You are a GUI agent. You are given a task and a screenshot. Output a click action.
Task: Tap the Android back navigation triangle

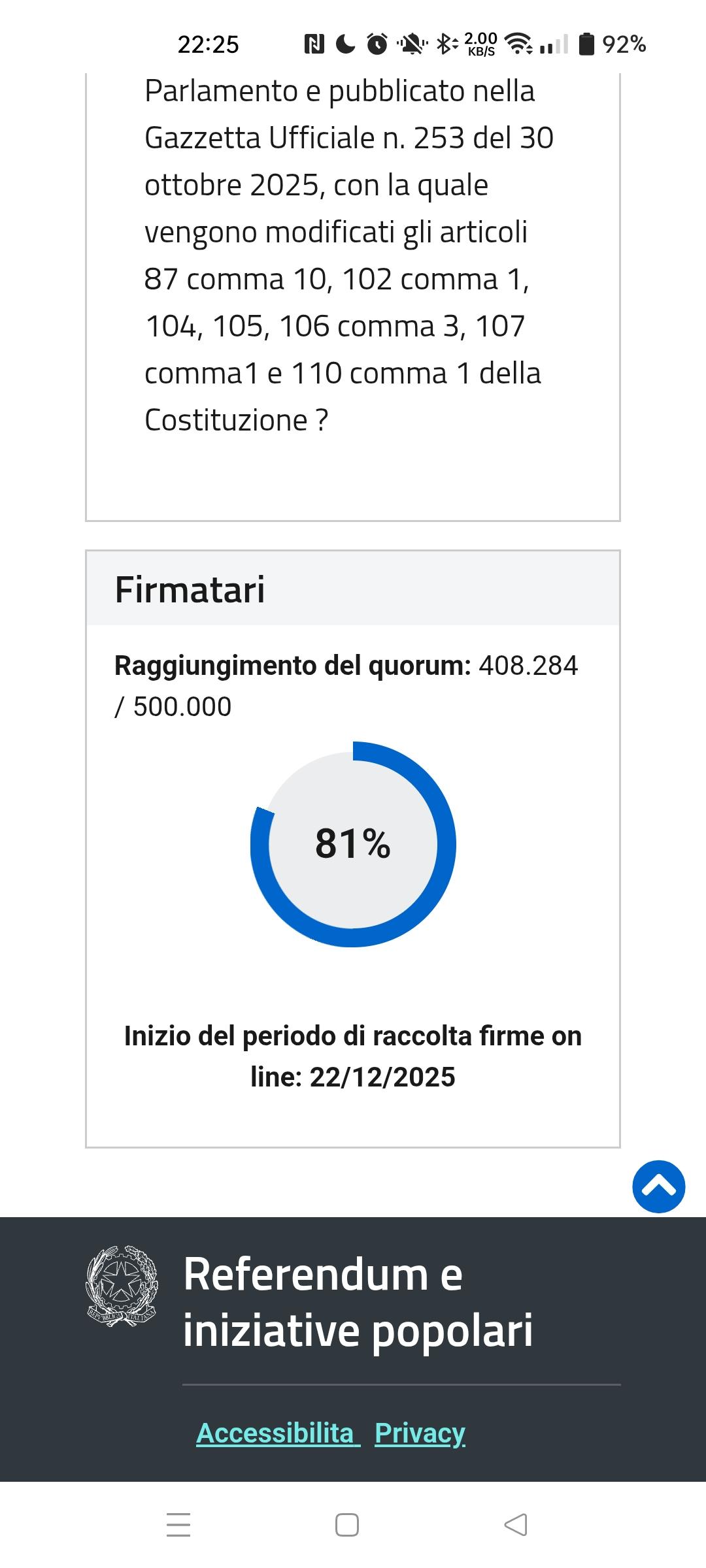(x=516, y=1525)
